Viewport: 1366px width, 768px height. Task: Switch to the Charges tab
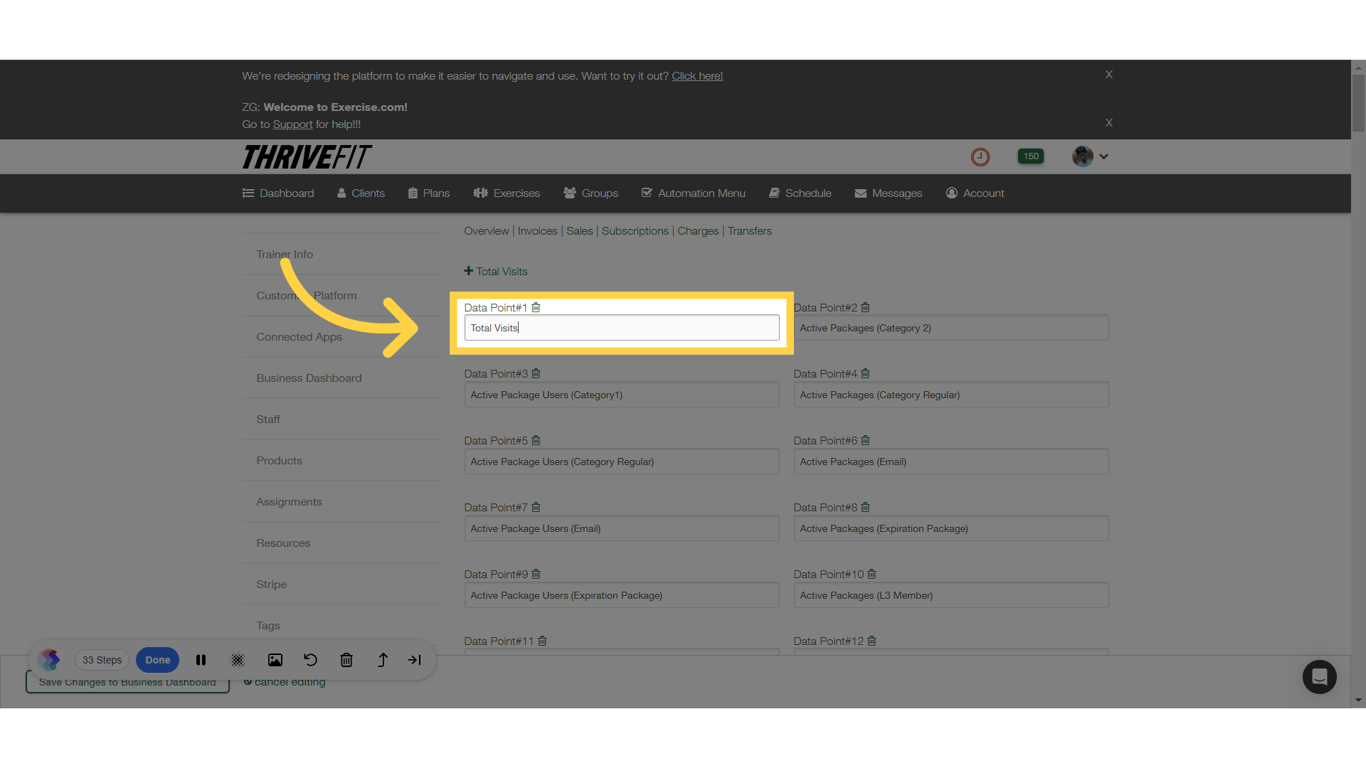[698, 231]
